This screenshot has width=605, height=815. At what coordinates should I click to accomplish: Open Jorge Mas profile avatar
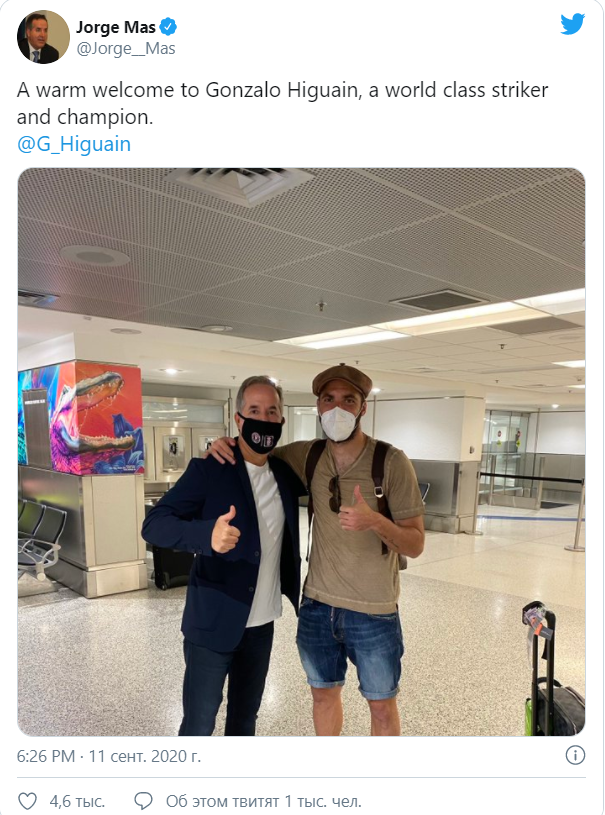43,37
